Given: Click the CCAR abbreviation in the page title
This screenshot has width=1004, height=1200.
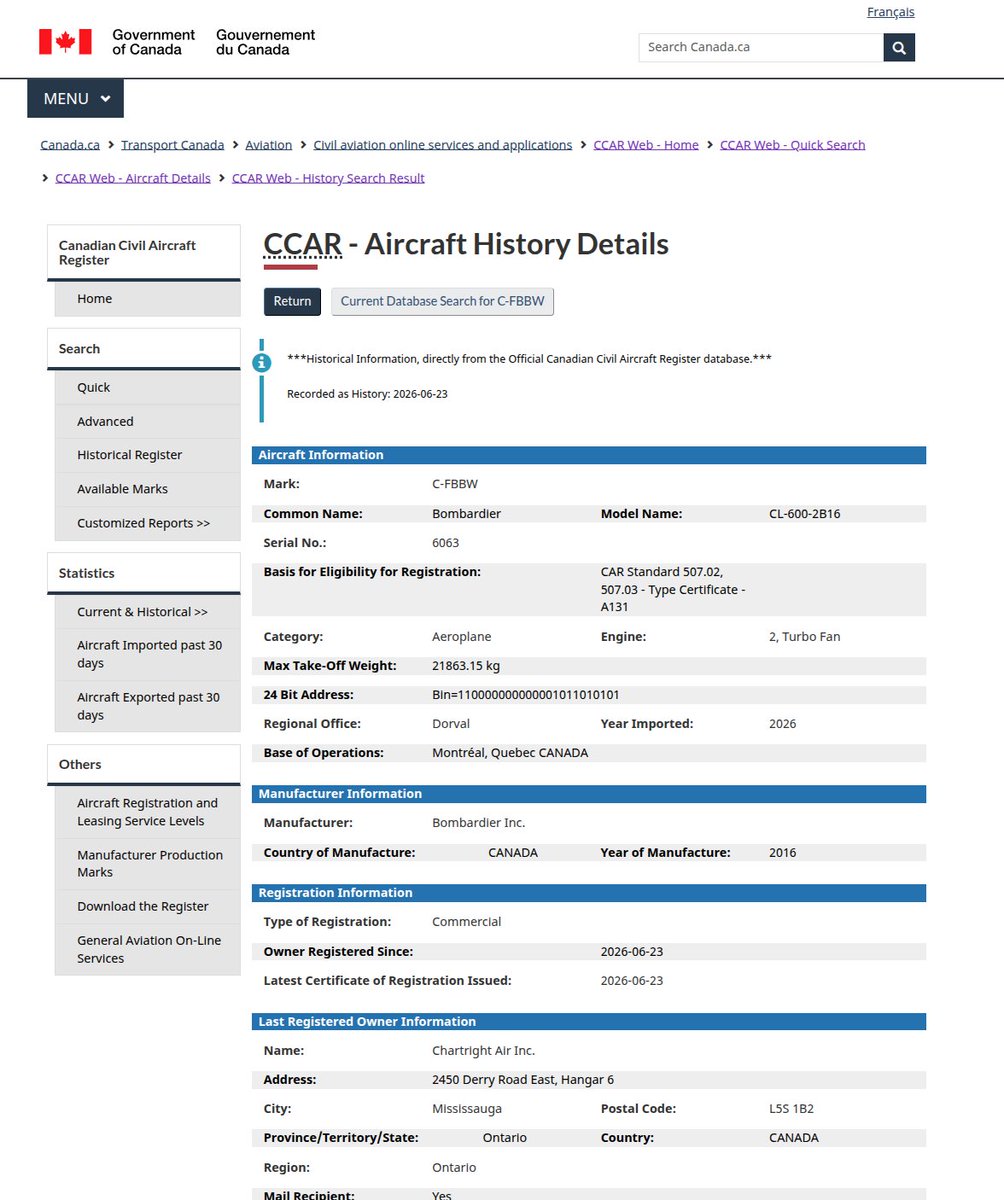Looking at the screenshot, I should (x=303, y=244).
